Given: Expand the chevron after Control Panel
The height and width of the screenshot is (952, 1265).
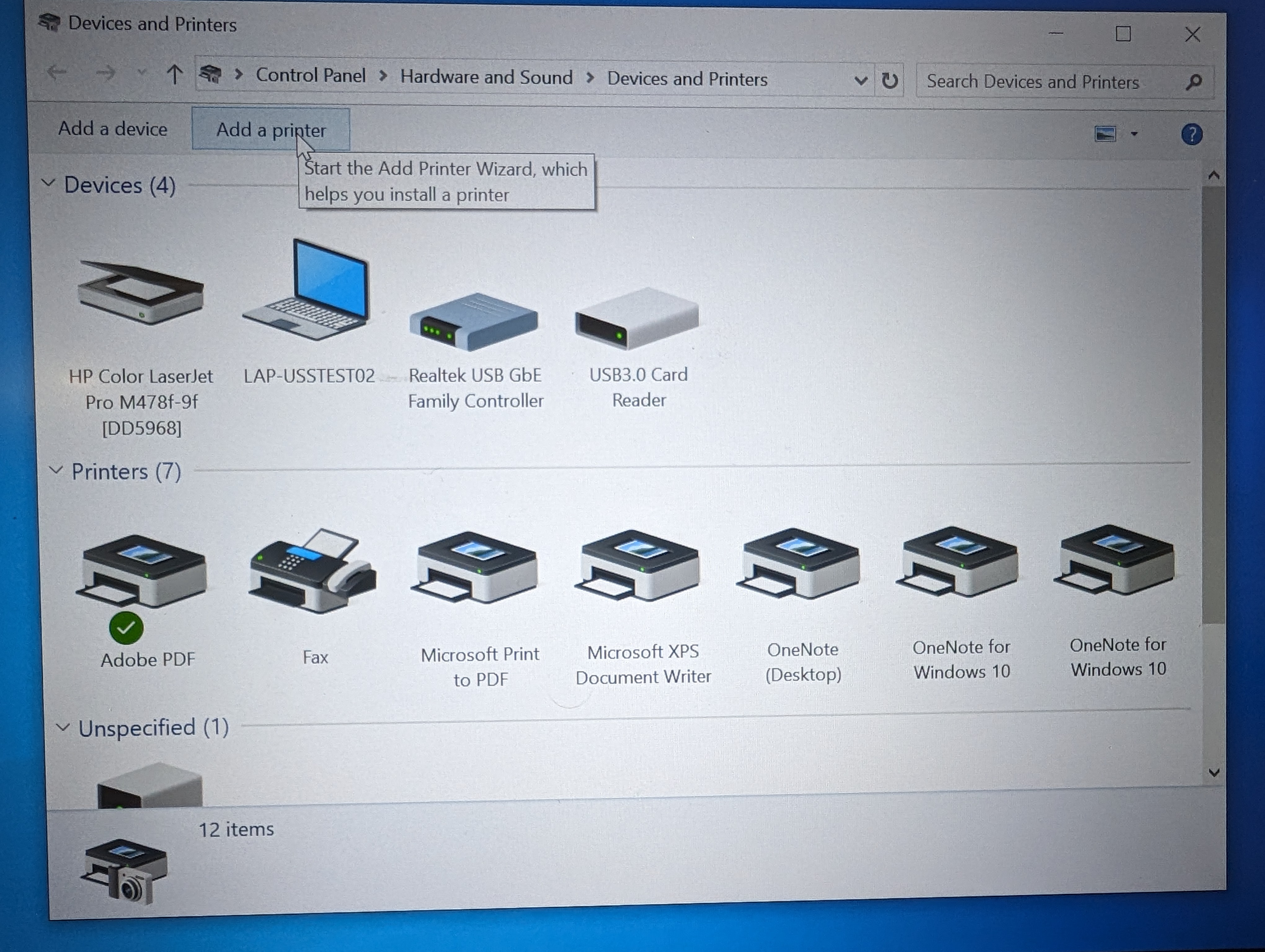Looking at the screenshot, I should [383, 76].
